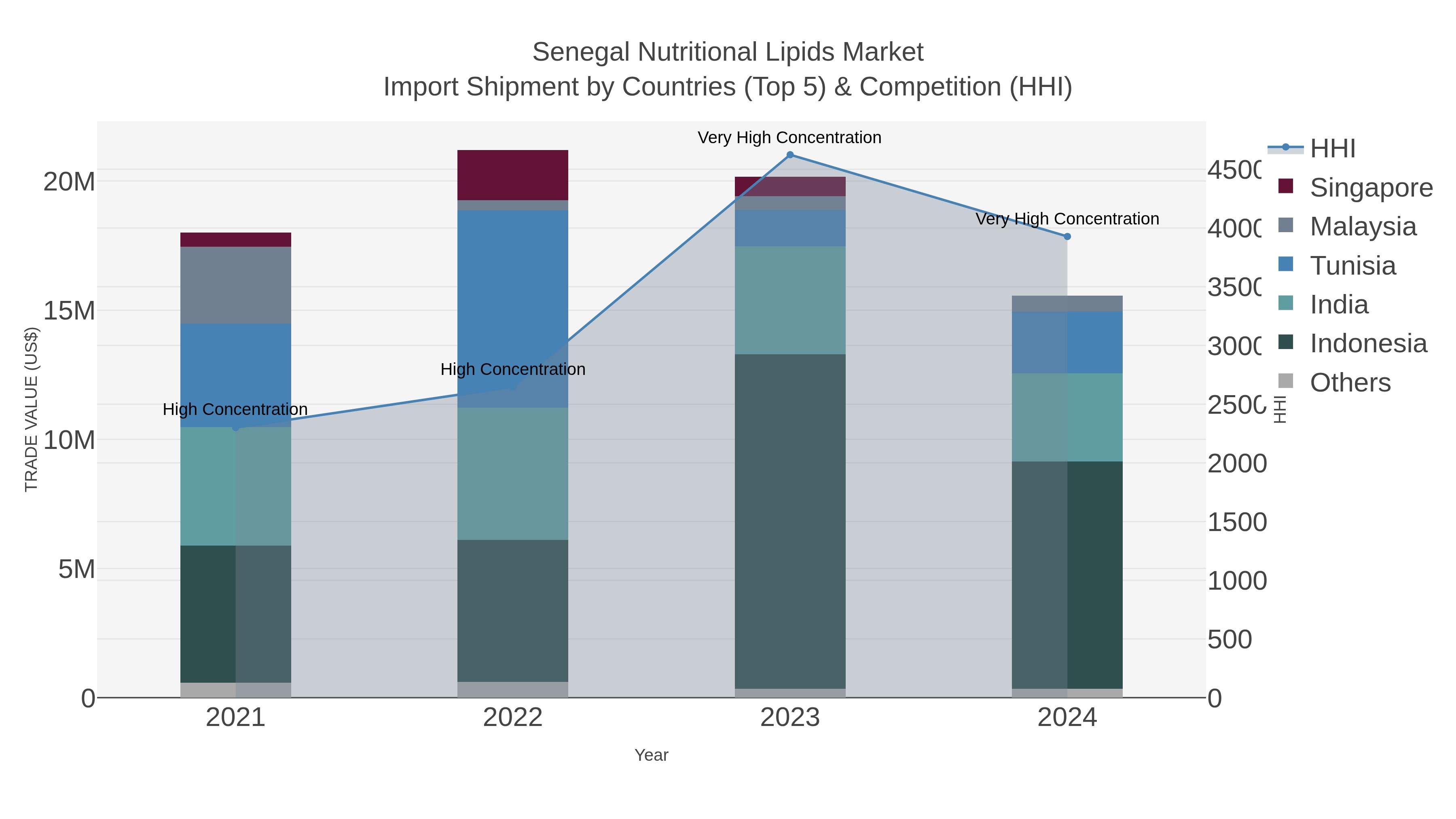The image size is (1456, 819).
Task: Click the 20M trade value tick label
Action: [x=69, y=182]
